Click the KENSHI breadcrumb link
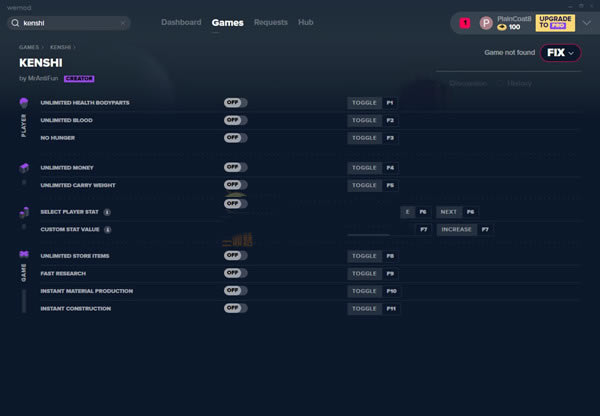 60,47
